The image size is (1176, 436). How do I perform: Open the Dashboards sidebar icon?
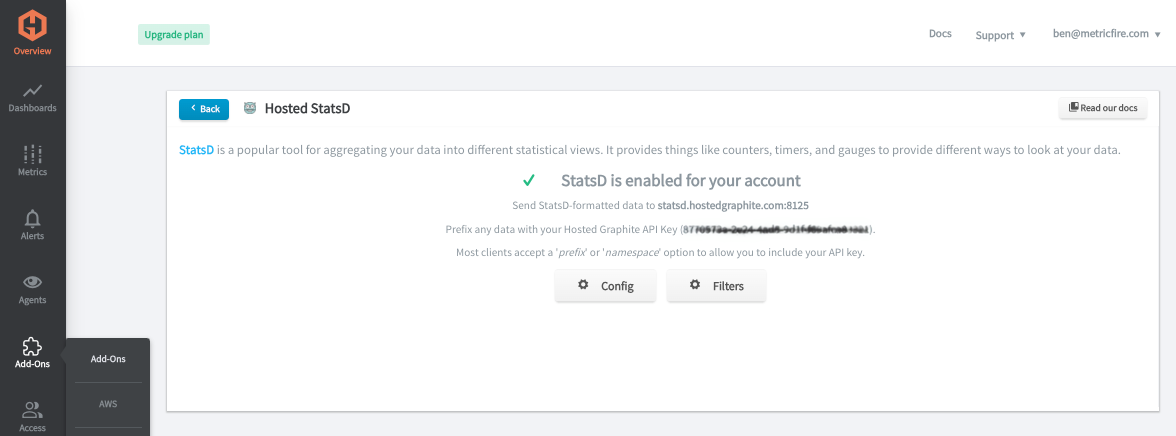32,91
